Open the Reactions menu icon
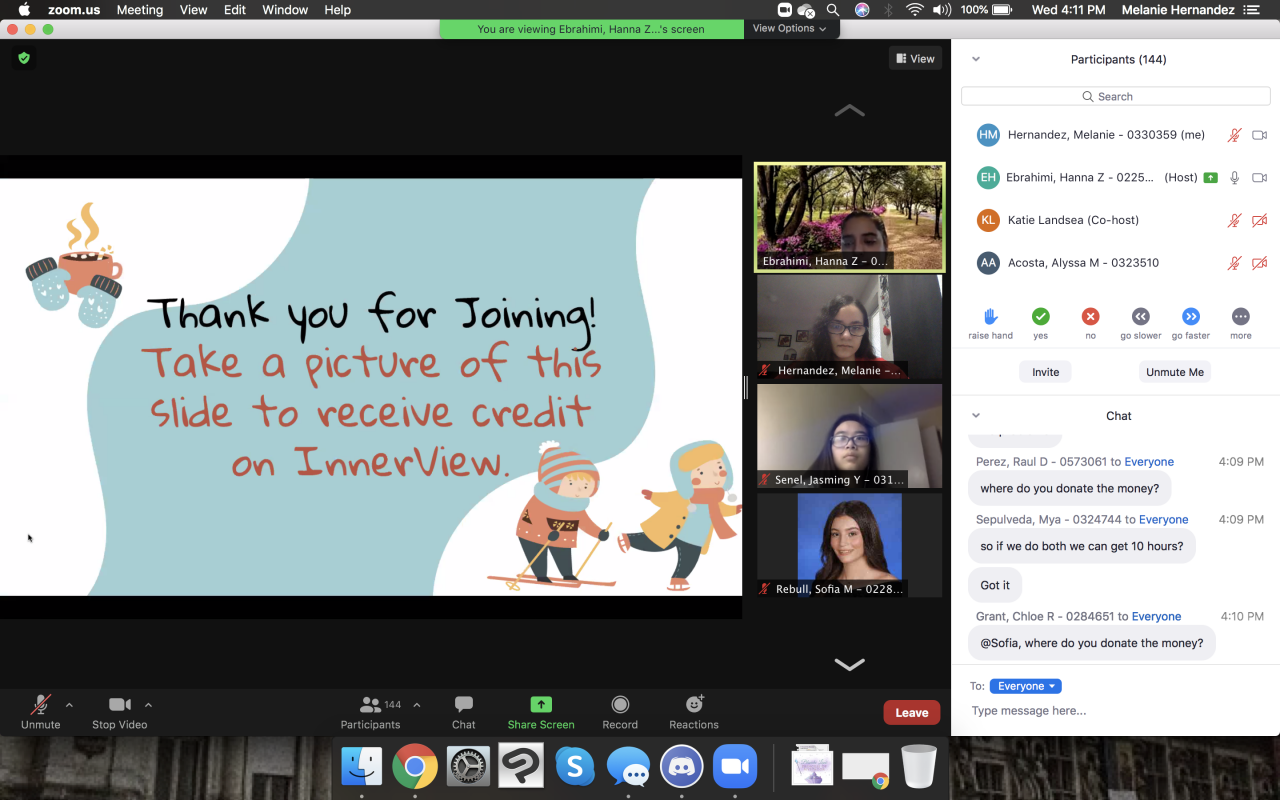The image size is (1280, 800). pyautogui.click(x=694, y=705)
